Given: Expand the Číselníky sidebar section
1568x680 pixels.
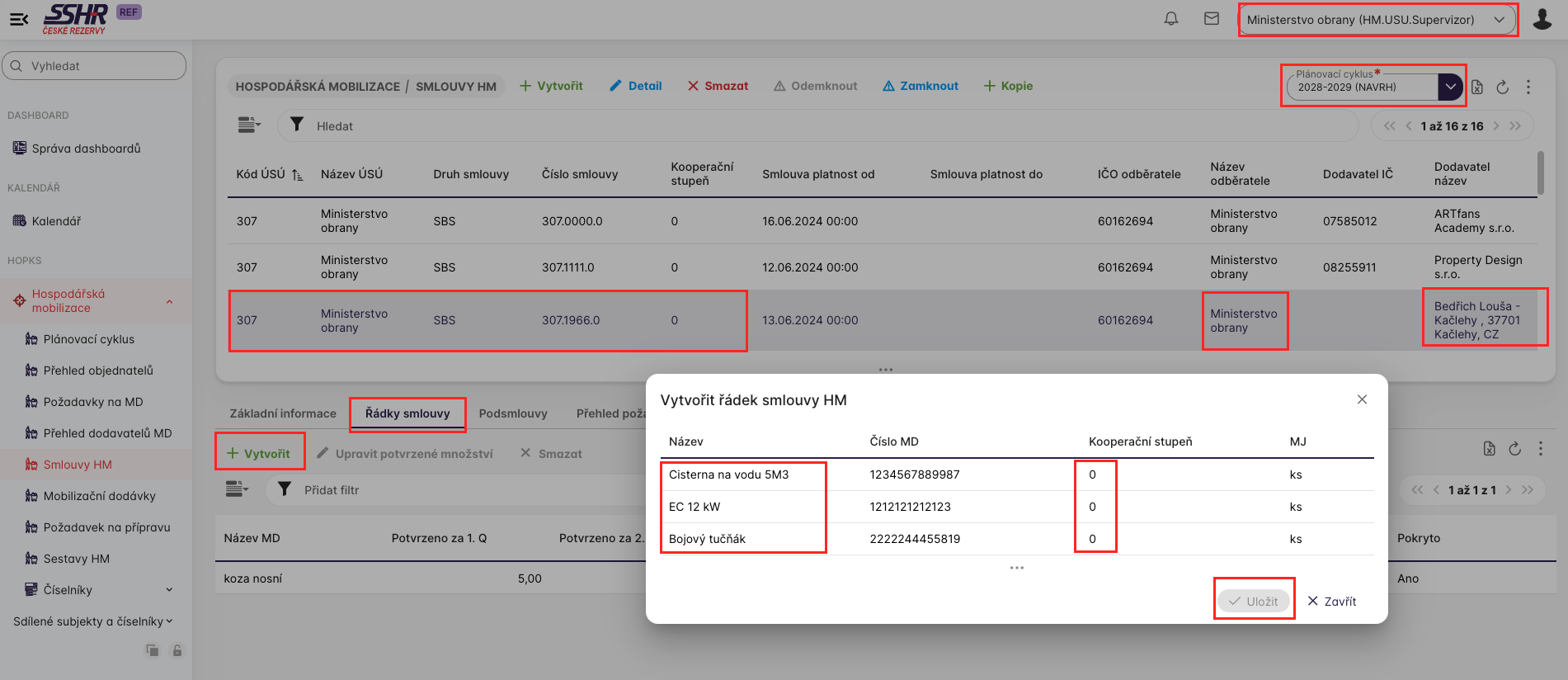Looking at the screenshot, I should pyautogui.click(x=168, y=590).
